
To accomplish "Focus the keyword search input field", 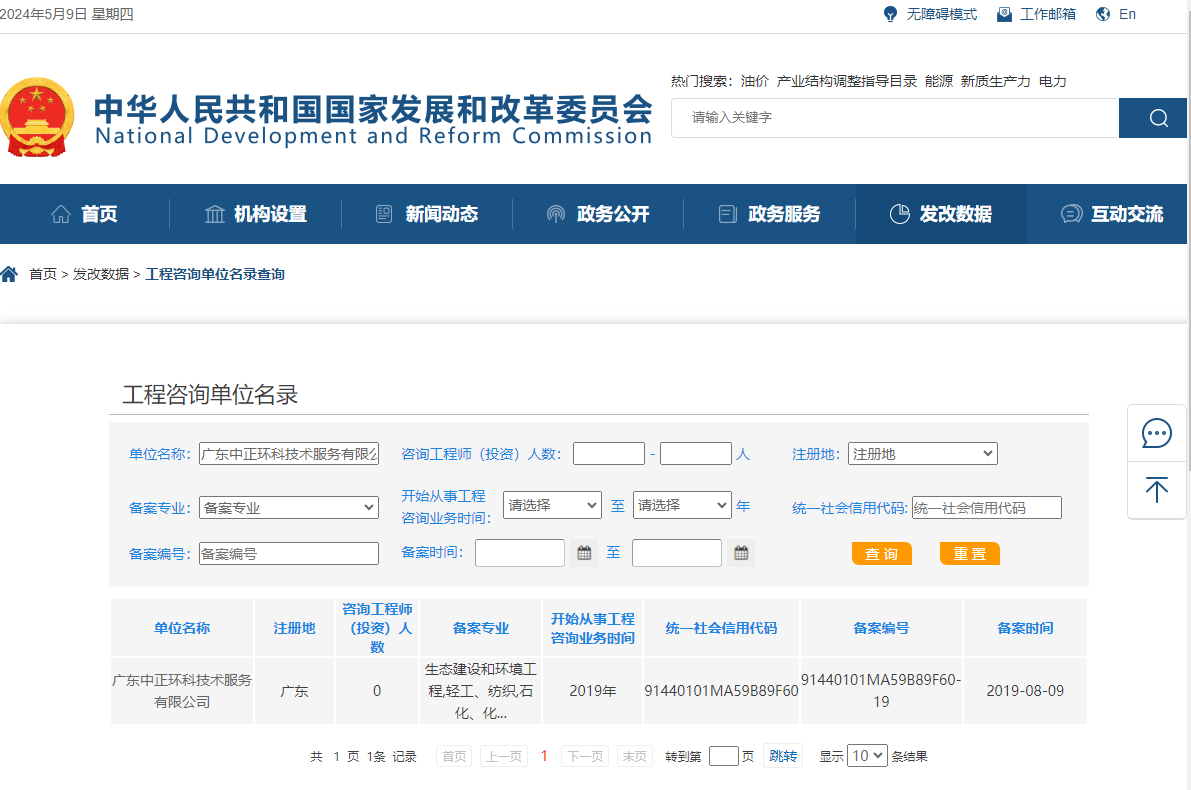I will point(895,118).
